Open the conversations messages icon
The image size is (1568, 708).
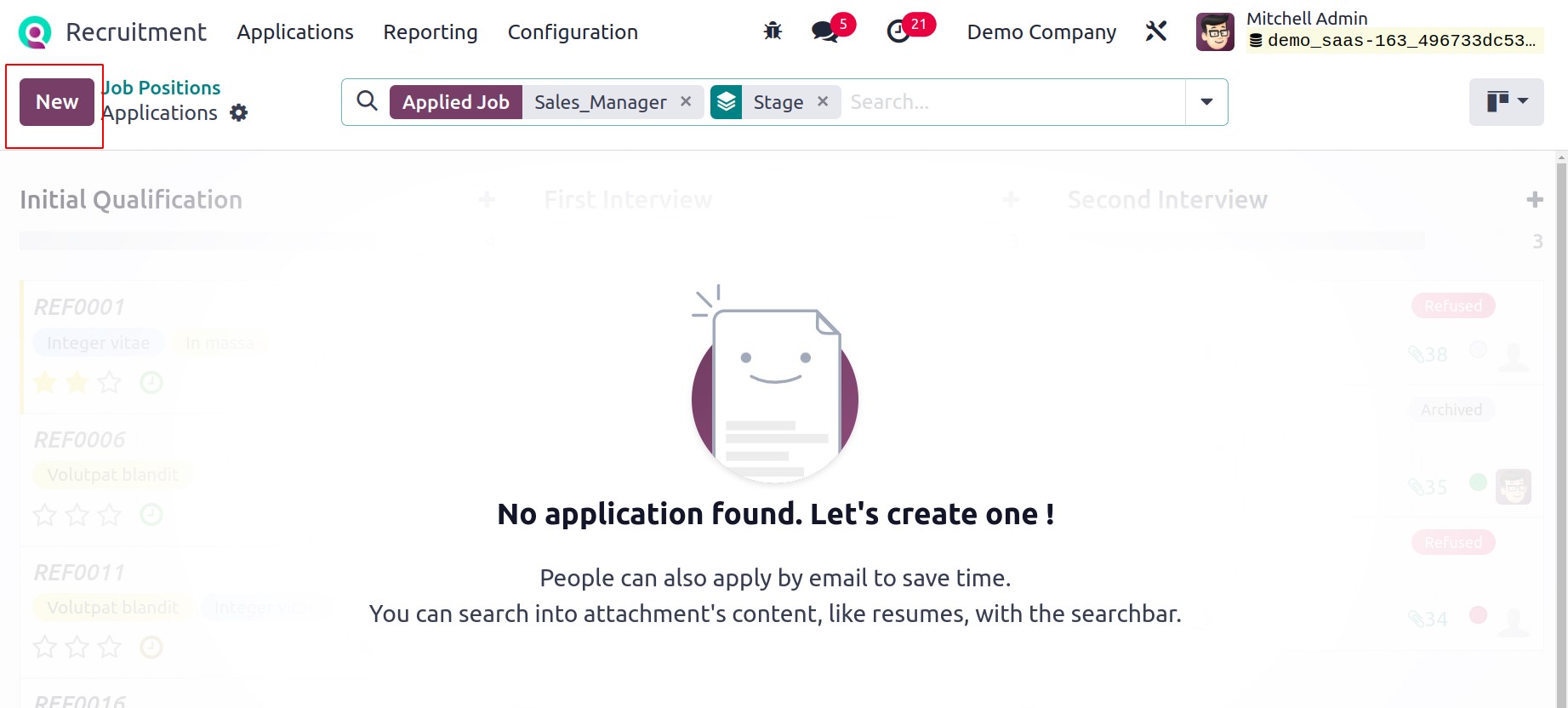[824, 32]
